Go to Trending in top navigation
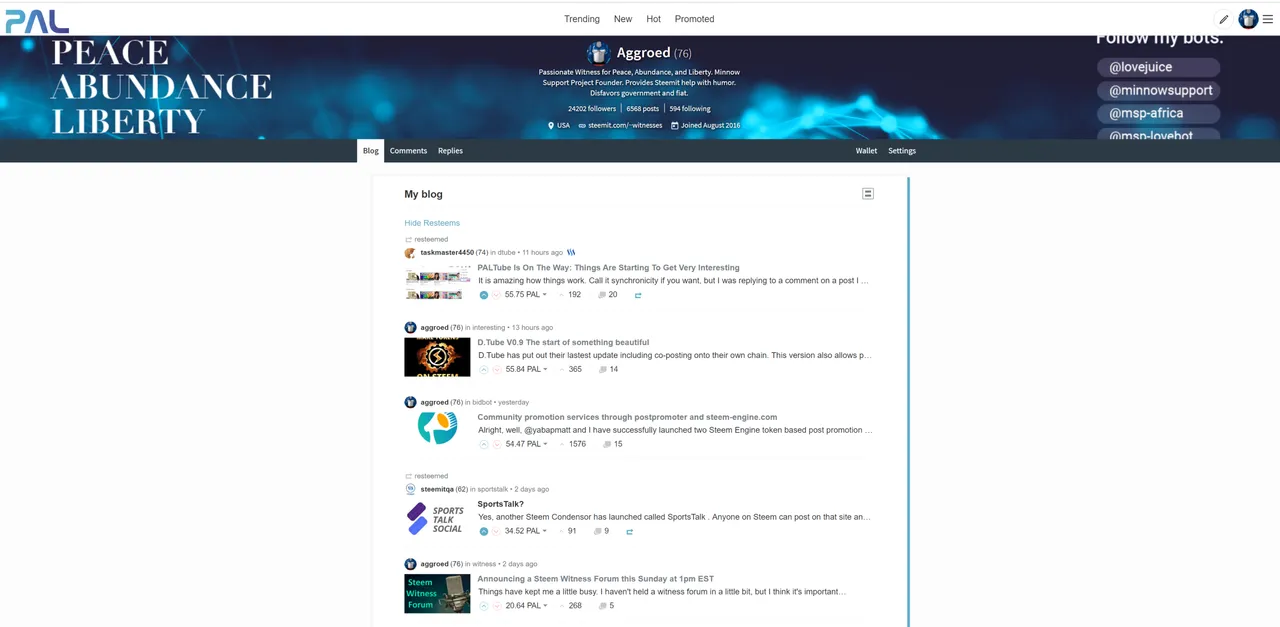Screen dimensions: 1280x627 click(582, 19)
